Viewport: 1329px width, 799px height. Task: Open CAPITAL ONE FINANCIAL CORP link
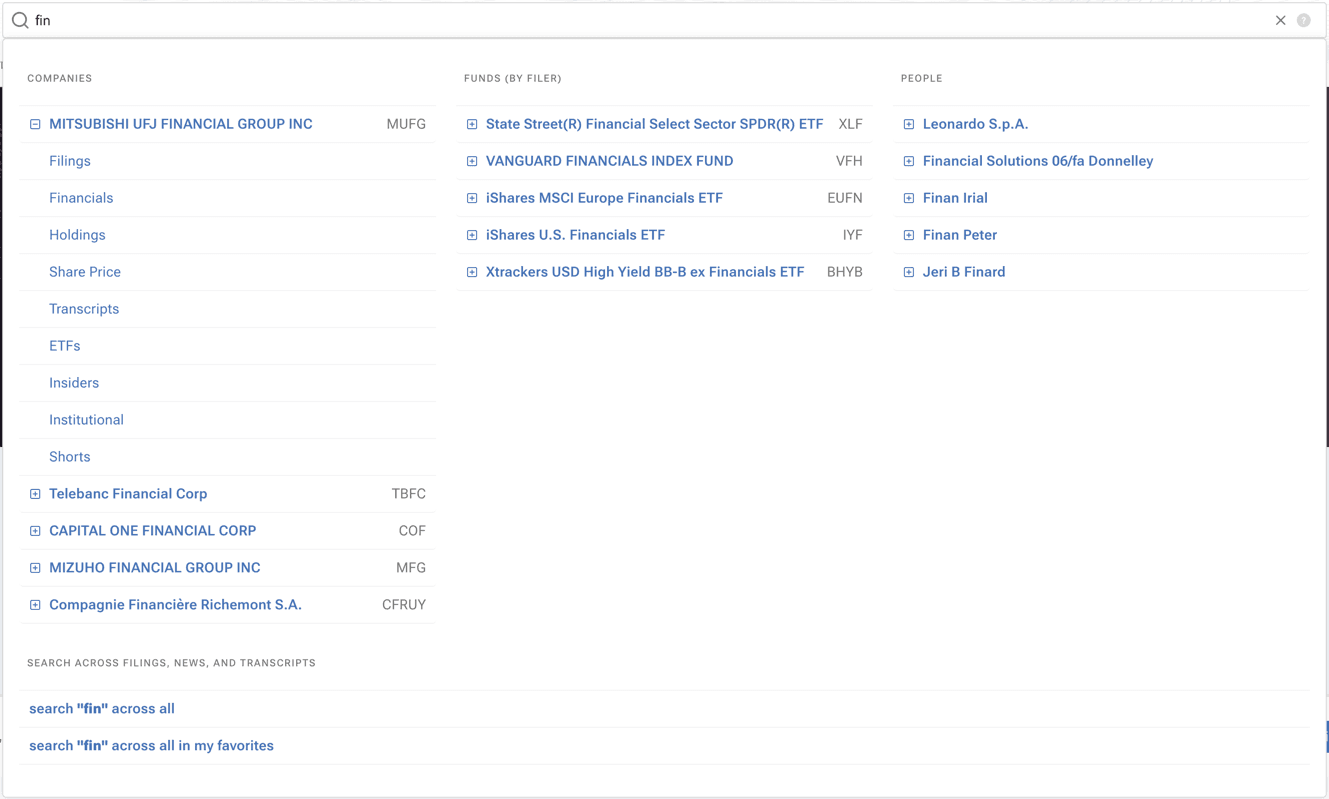pyautogui.click(x=153, y=531)
